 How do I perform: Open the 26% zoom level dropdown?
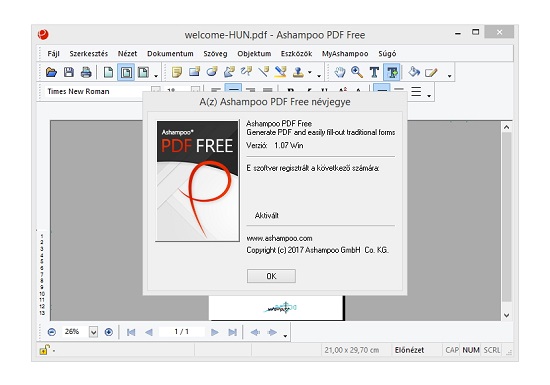93,332
